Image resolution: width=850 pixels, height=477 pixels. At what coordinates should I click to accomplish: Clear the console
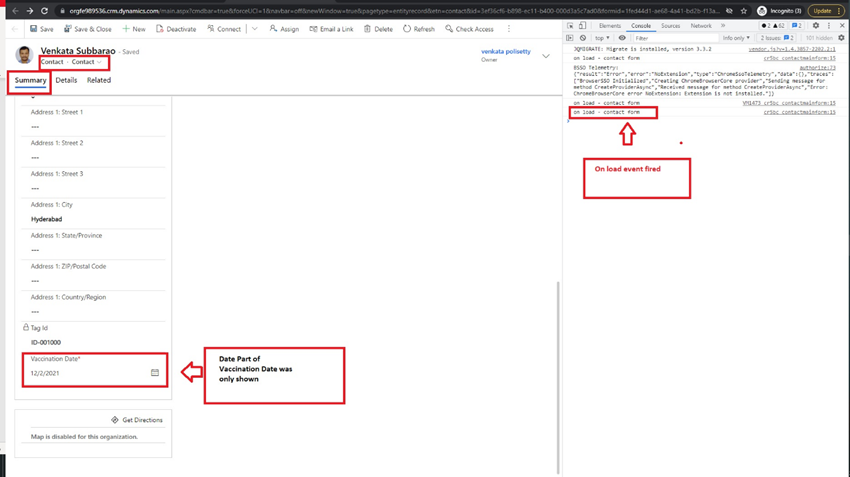[x=583, y=38]
